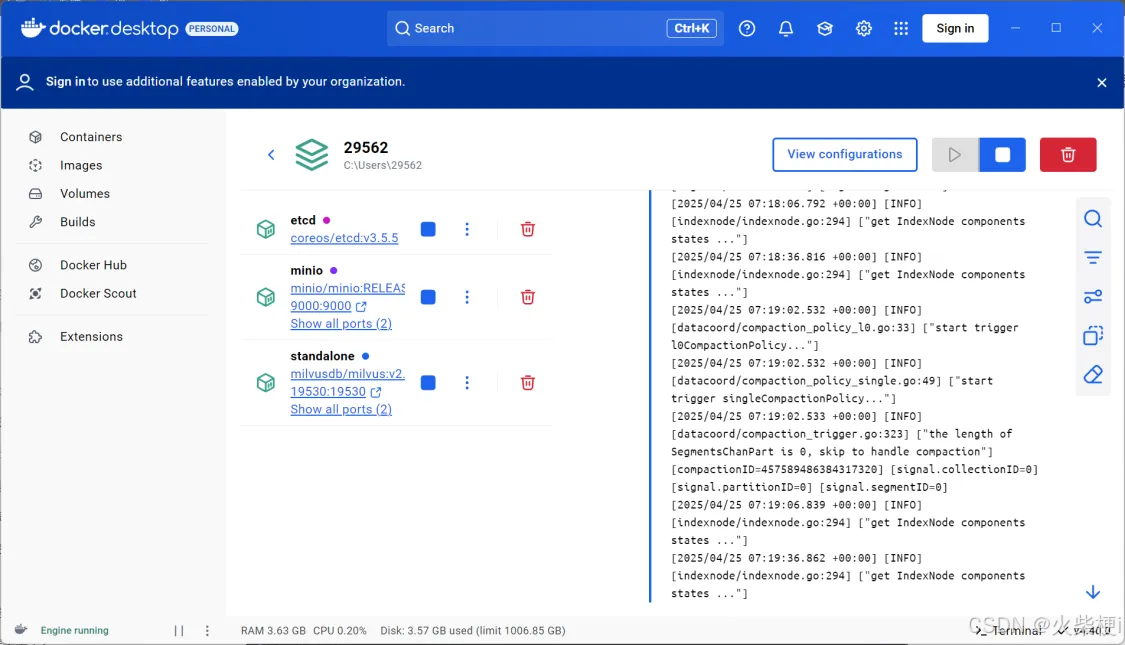Open the notifications bell icon
This screenshot has height=645, width=1125.
click(786, 28)
